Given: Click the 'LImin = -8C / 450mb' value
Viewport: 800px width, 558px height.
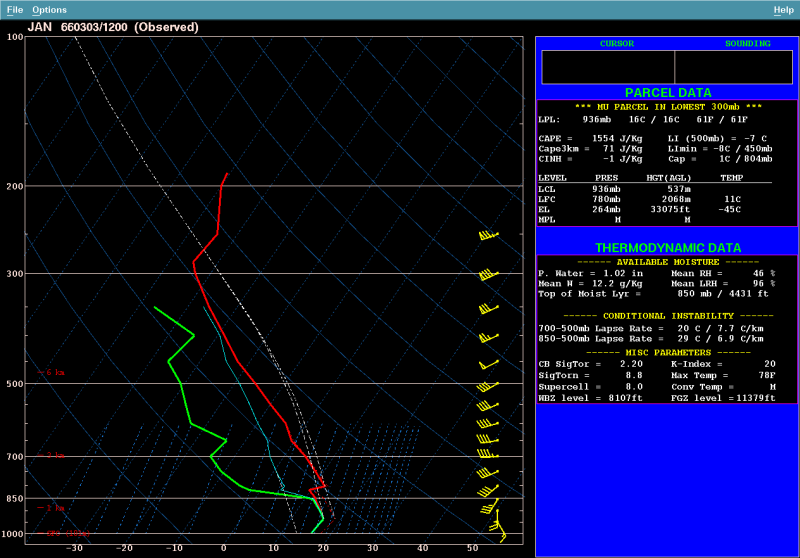Looking at the screenshot, I should point(720,148).
